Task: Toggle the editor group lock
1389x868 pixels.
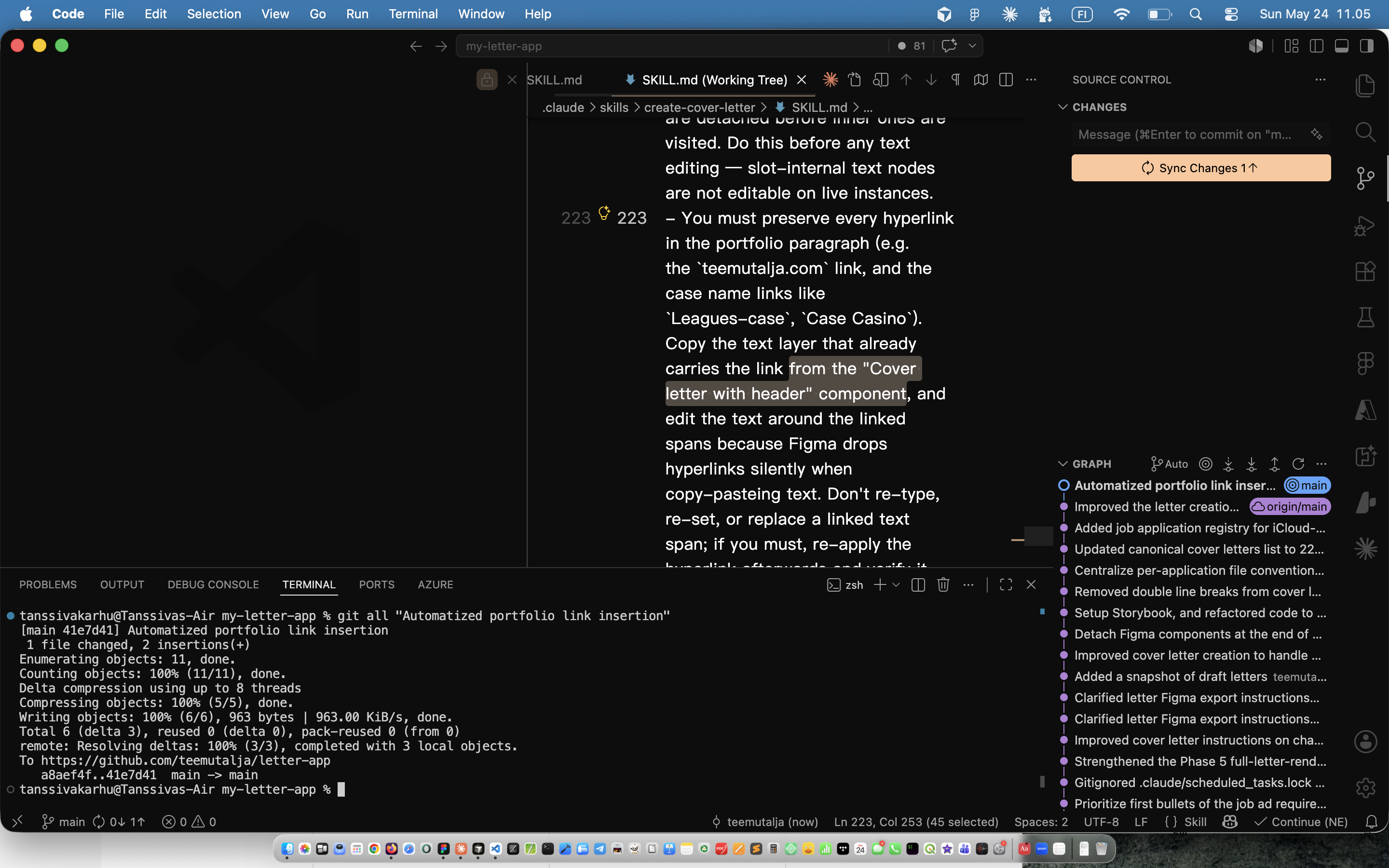Action: pos(487,80)
